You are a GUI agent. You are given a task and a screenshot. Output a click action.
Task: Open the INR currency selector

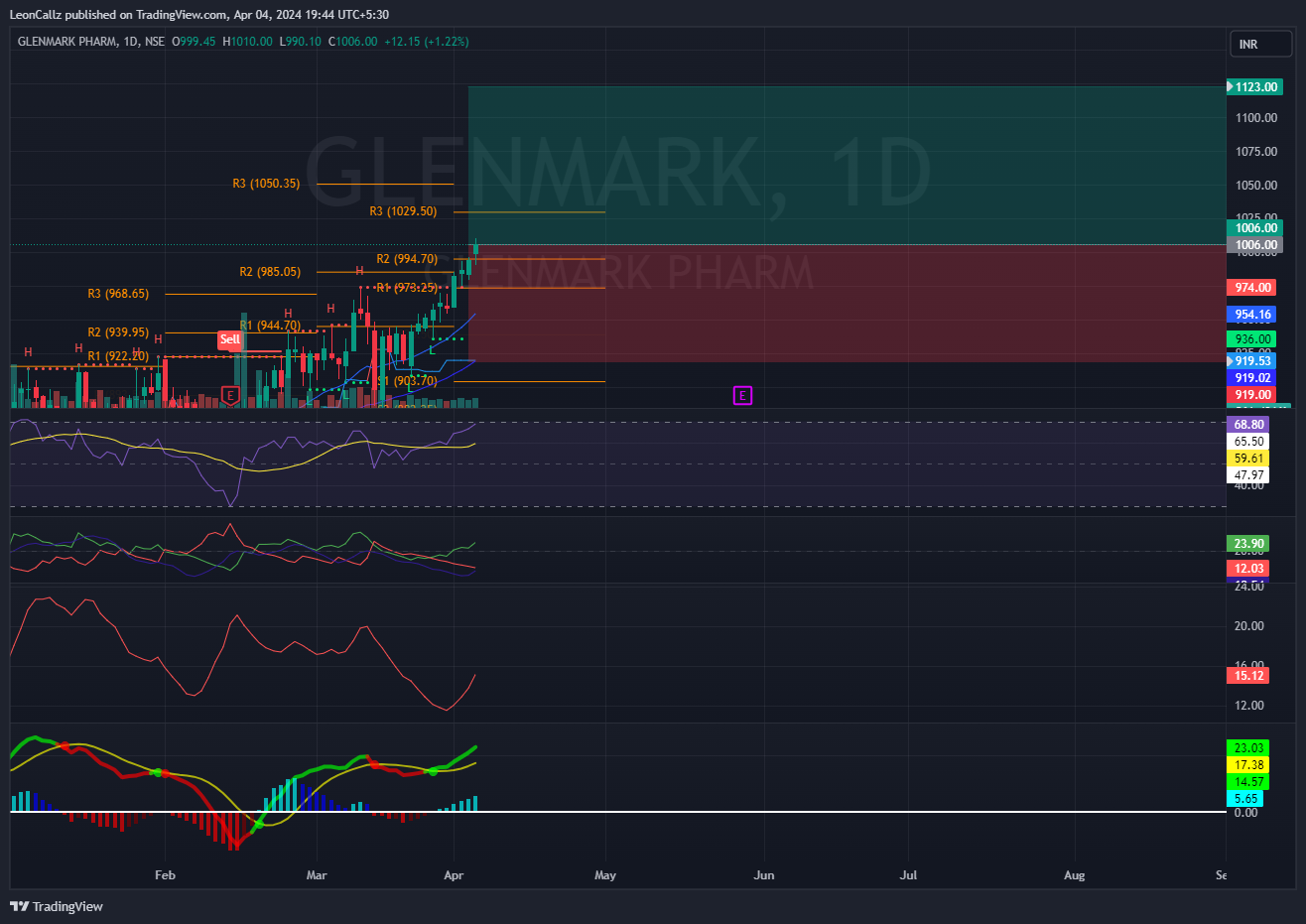(1261, 44)
